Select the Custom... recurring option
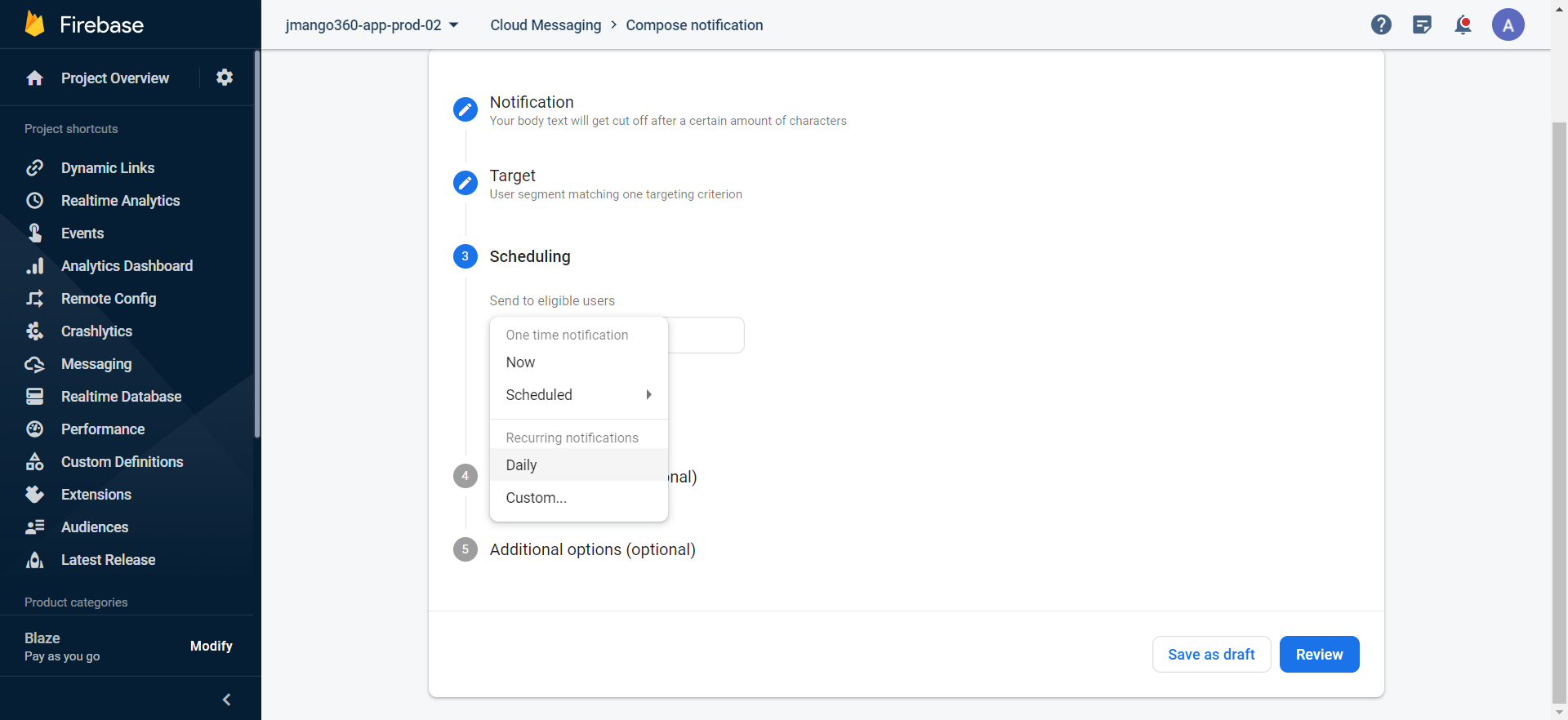The height and width of the screenshot is (720, 1568). click(x=536, y=498)
